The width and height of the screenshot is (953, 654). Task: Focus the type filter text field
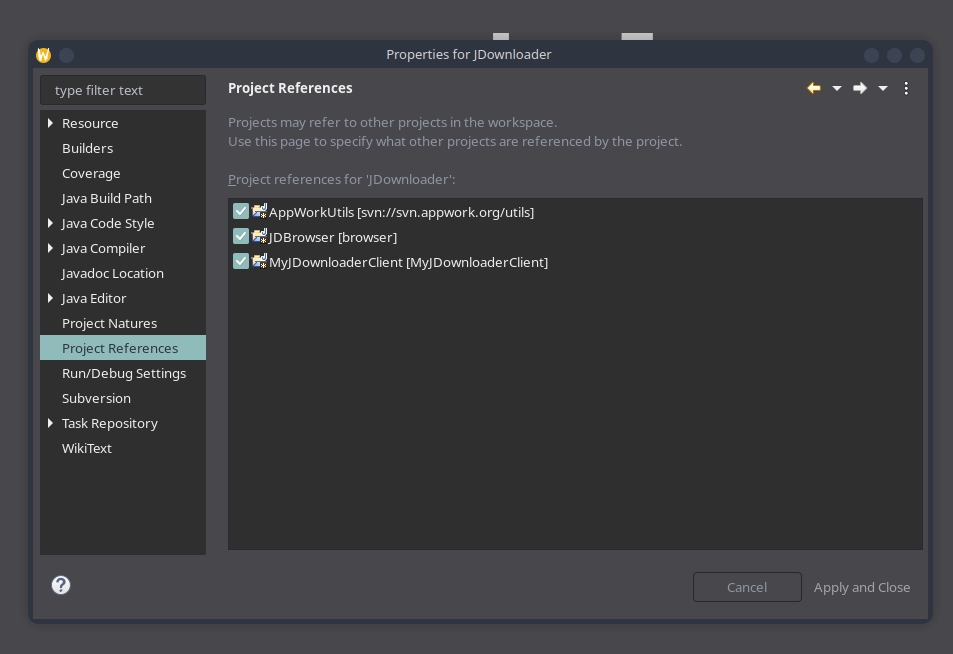click(123, 90)
